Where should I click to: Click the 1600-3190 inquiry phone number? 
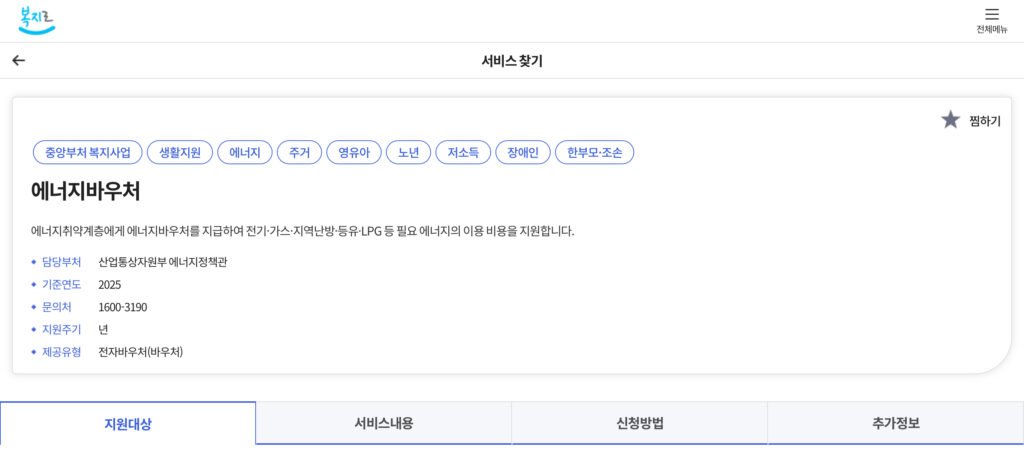123,307
